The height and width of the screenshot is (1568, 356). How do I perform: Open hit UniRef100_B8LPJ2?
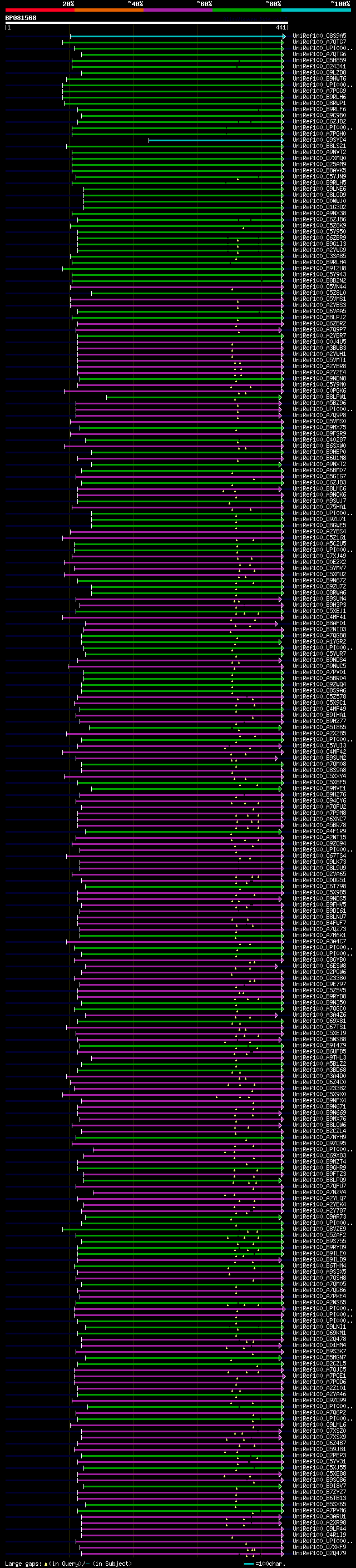[x=319, y=317]
